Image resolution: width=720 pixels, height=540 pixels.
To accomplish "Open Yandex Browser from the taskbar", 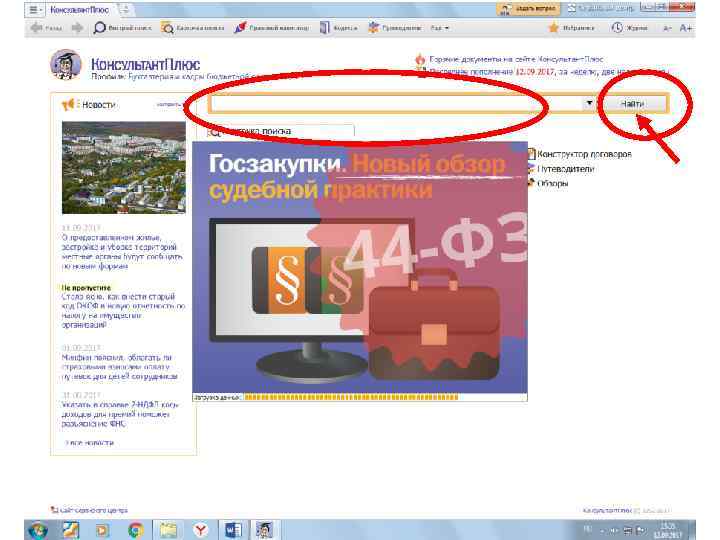I will click(x=200, y=530).
